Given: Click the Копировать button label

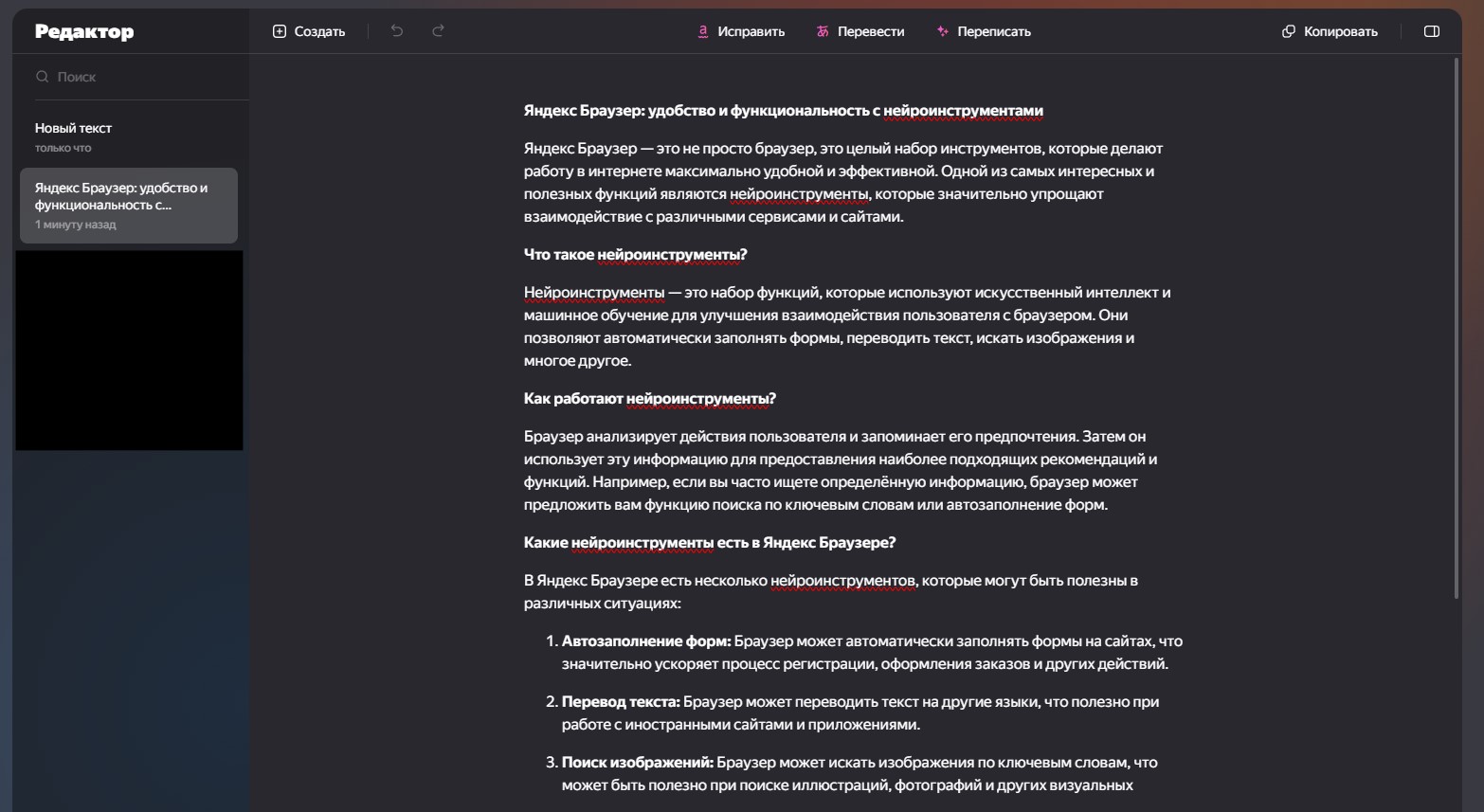Looking at the screenshot, I should pyautogui.click(x=1341, y=31).
